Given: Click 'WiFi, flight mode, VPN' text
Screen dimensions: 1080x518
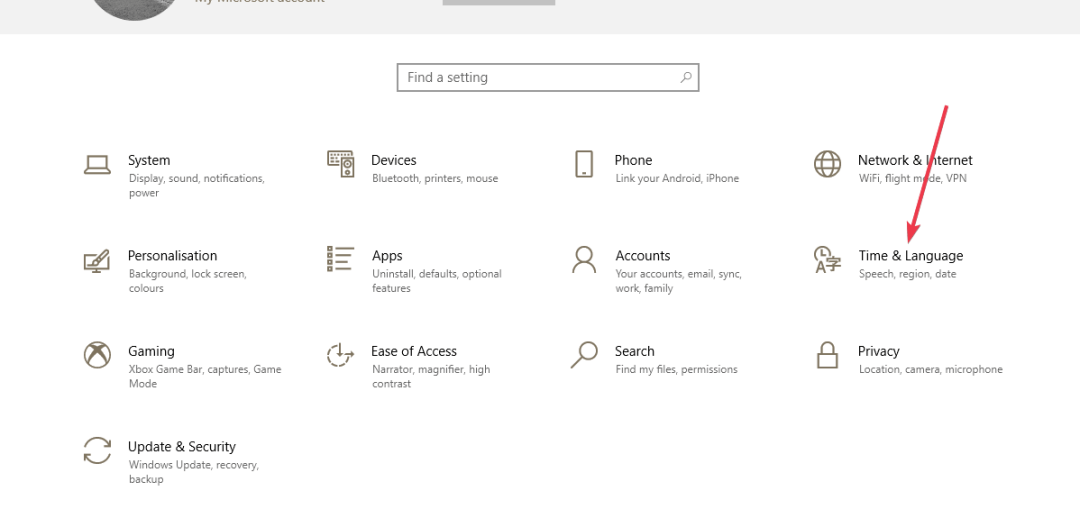Looking at the screenshot, I should 913,178.
